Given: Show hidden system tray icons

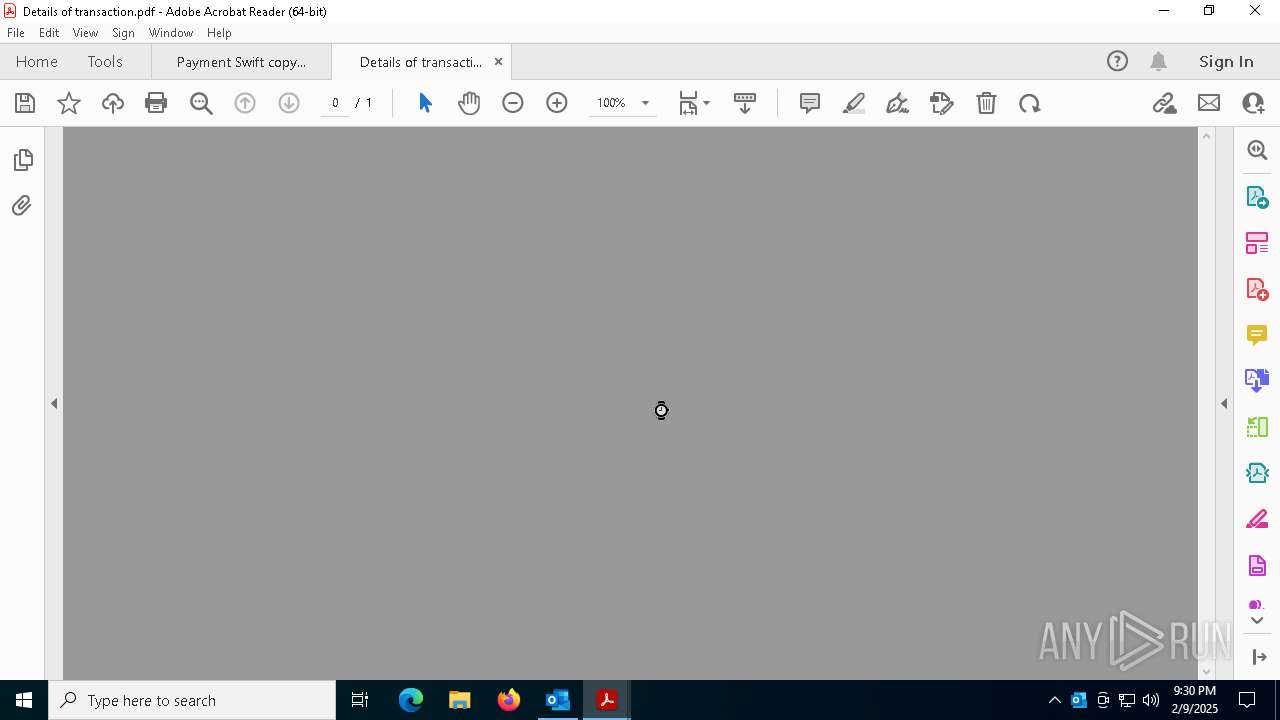Looking at the screenshot, I should pos(1054,700).
